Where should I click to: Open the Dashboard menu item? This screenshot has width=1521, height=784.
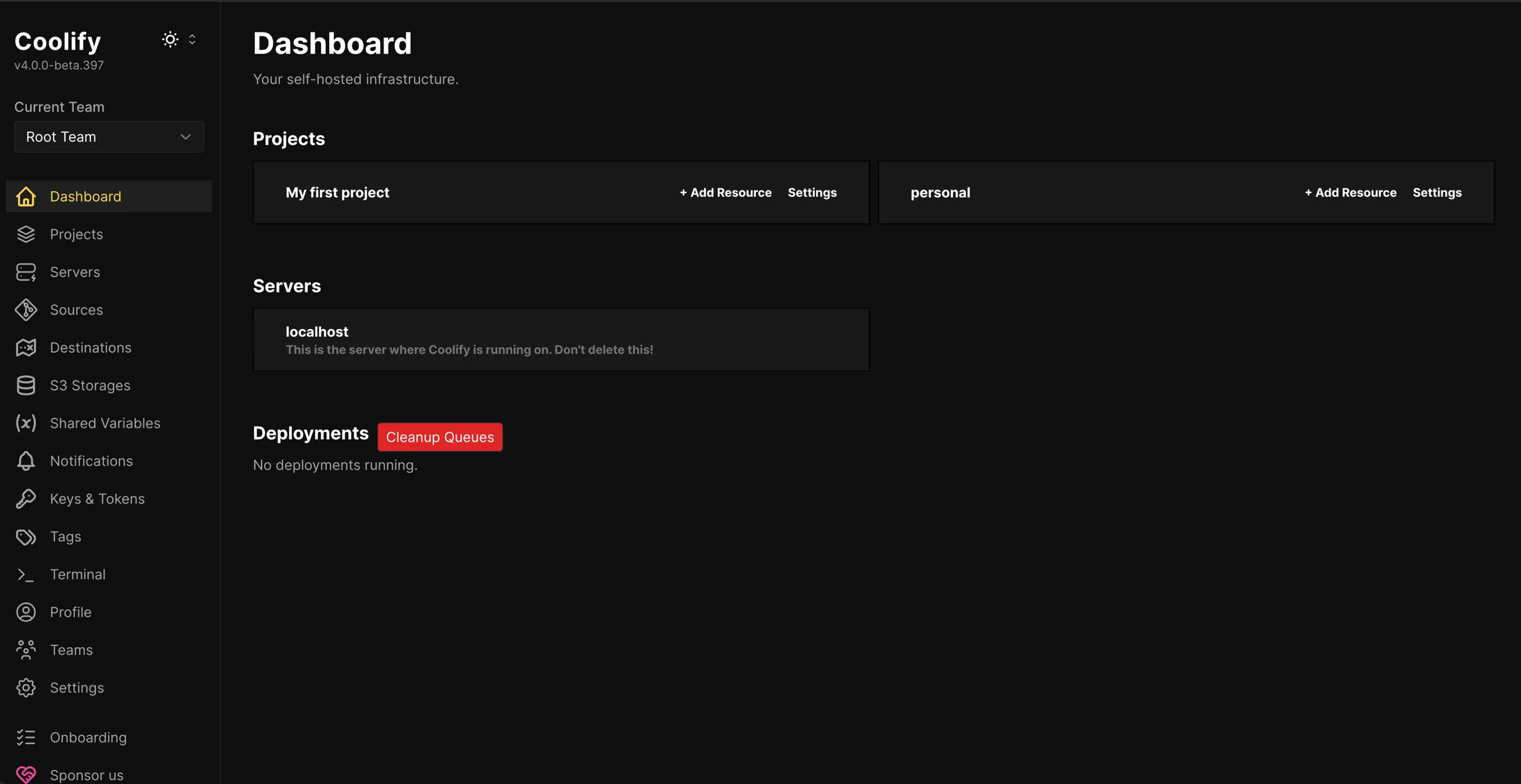pyautogui.click(x=109, y=196)
